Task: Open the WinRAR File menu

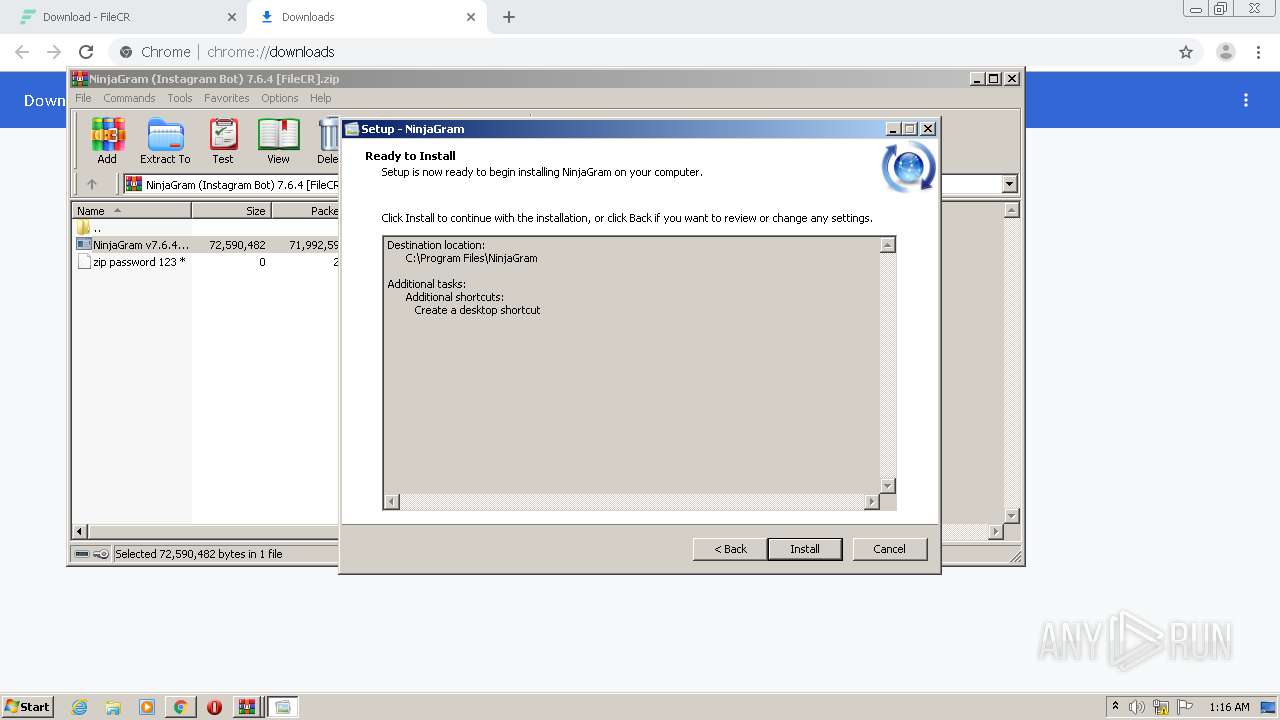Action: pyautogui.click(x=83, y=98)
